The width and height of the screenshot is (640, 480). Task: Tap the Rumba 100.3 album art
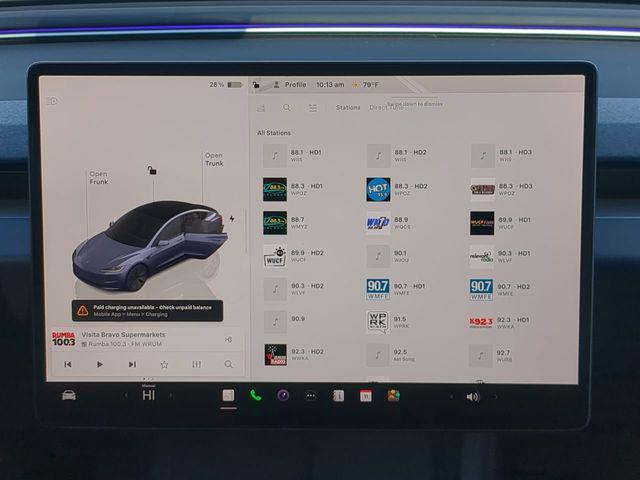point(63,339)
